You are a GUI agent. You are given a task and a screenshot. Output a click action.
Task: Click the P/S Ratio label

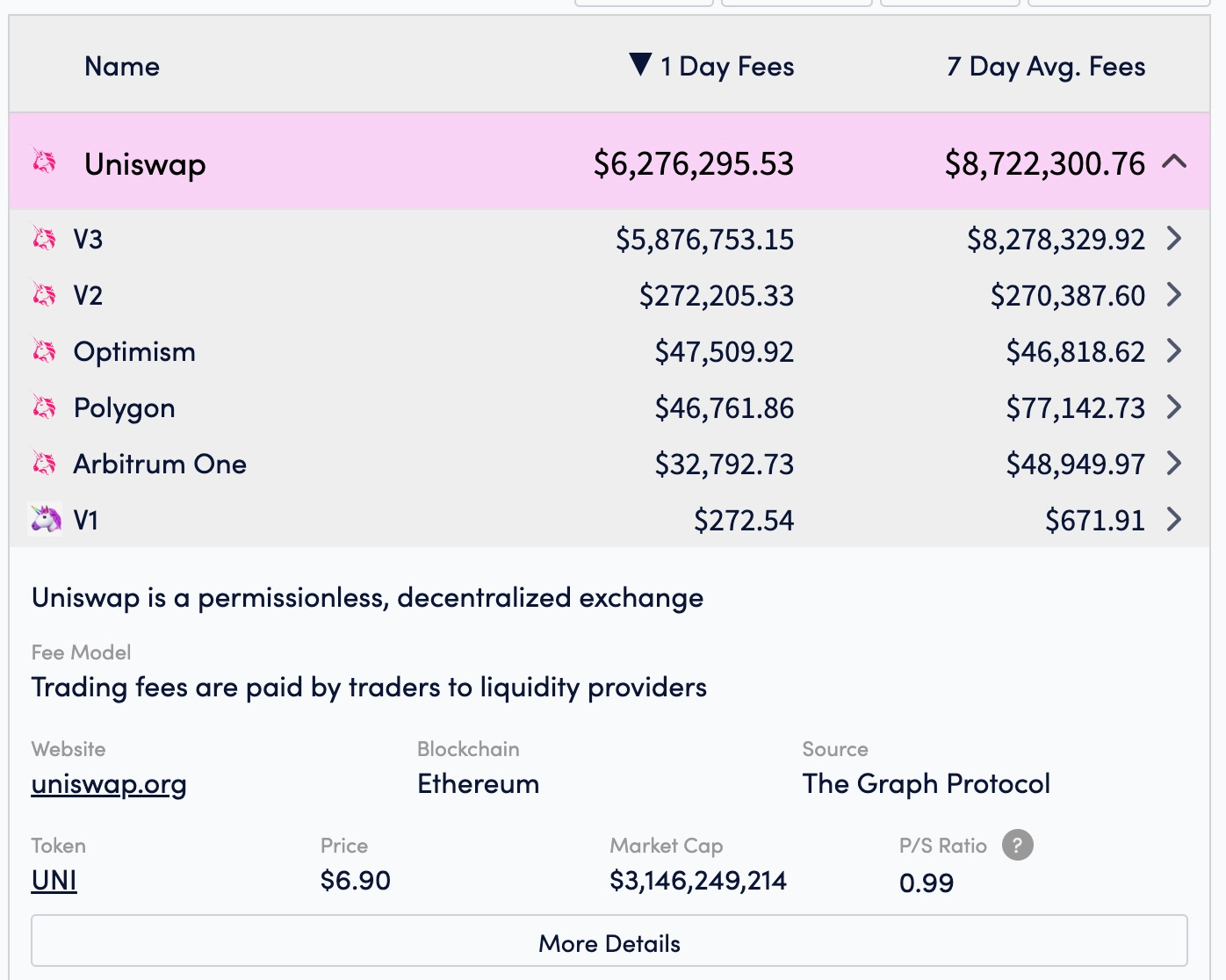click(943, 846)
